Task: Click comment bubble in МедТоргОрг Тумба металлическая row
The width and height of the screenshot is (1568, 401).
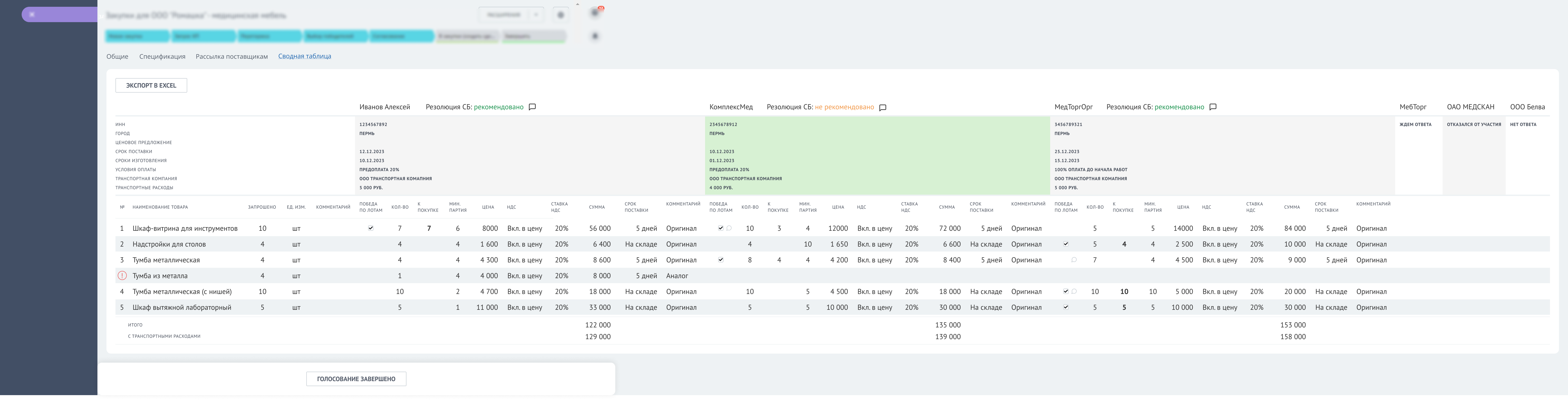Action: (1074, 260)
